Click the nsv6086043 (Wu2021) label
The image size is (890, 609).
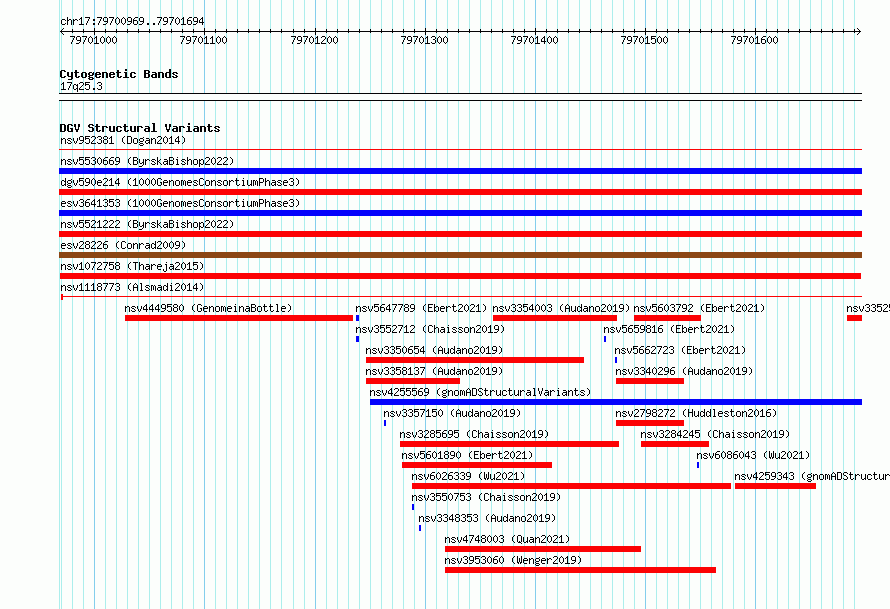[753, 455]
